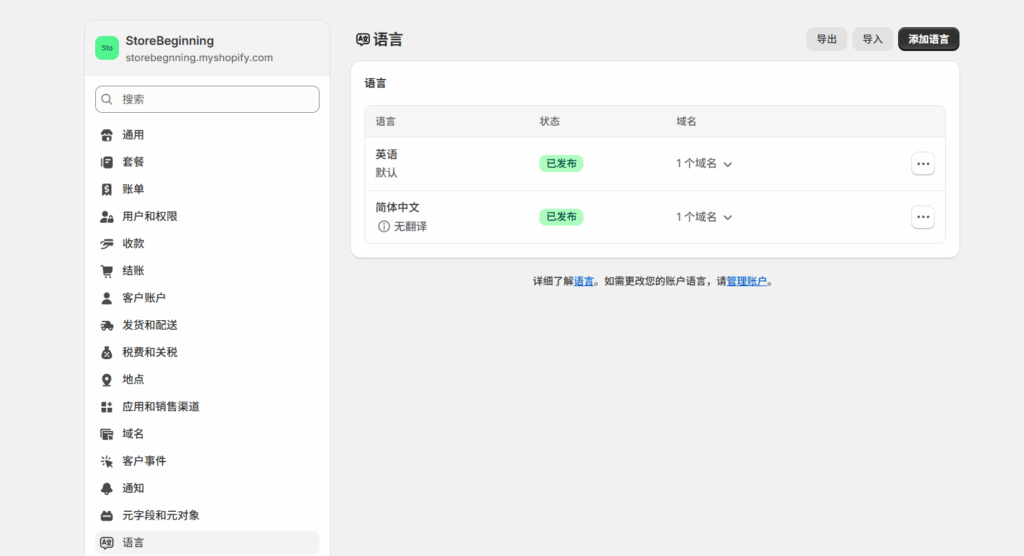Click the 结账 shopping cart icon
Image resolution: width=1024 pixels, height=556 pixels.
pyautogui.click(x=107, y=271)
